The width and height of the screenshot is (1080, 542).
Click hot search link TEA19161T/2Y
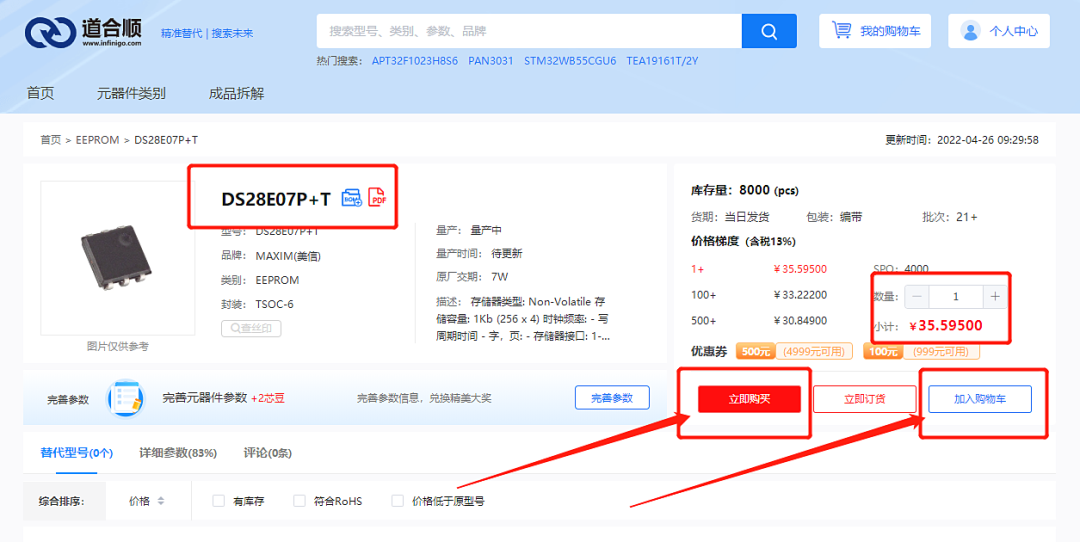point(662,61)
